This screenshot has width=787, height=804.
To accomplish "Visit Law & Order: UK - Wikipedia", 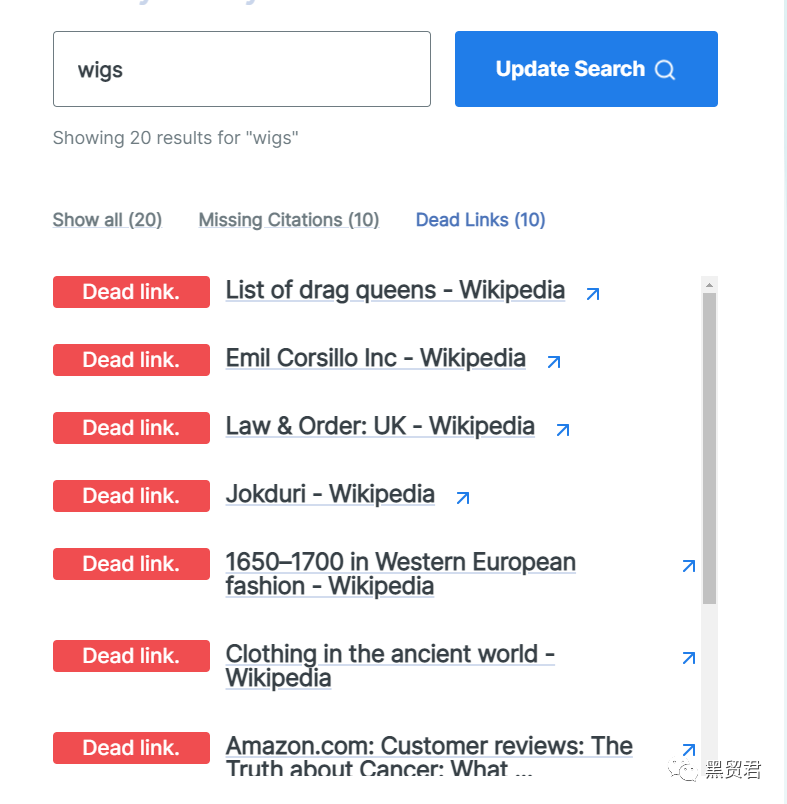I will click(x=380, y=426).
